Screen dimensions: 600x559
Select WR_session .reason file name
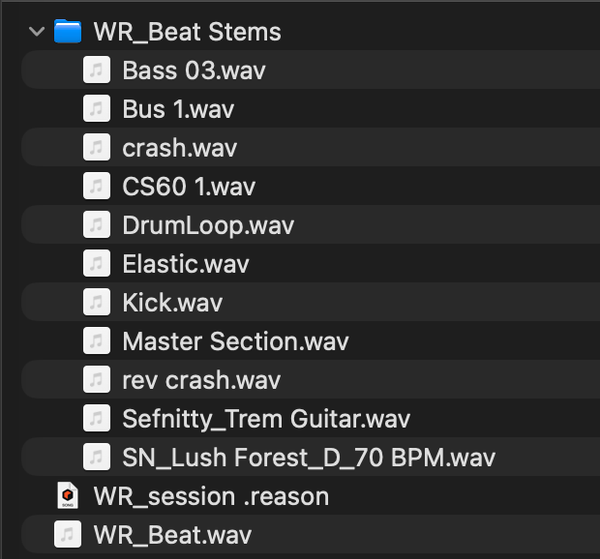click(x=211, y=496)
